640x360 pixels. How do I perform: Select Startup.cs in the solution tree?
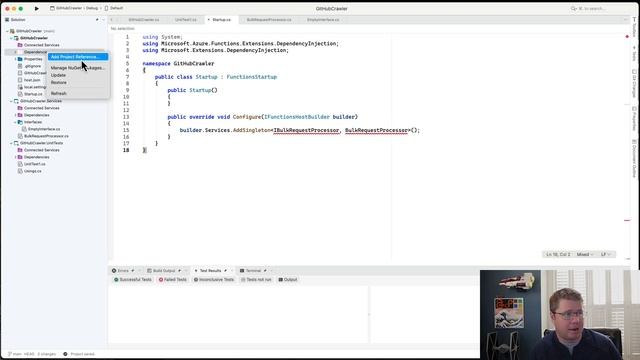coord(33,94)
